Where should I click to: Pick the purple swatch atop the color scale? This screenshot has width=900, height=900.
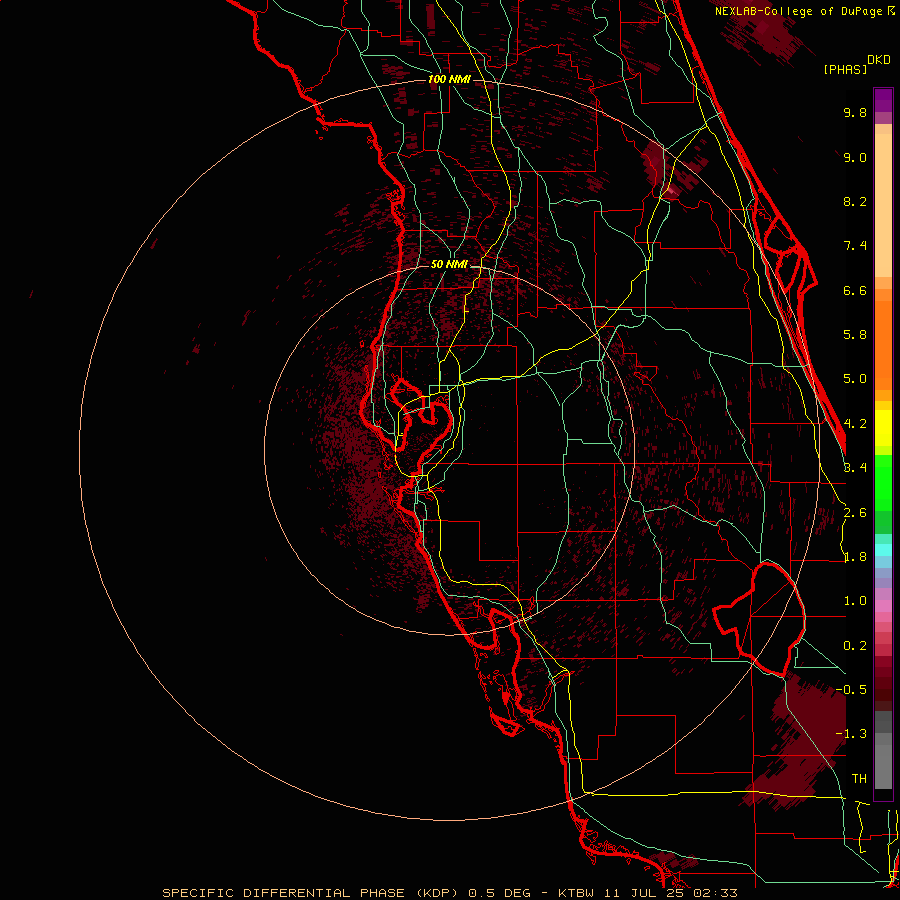(x=883, y=100)
